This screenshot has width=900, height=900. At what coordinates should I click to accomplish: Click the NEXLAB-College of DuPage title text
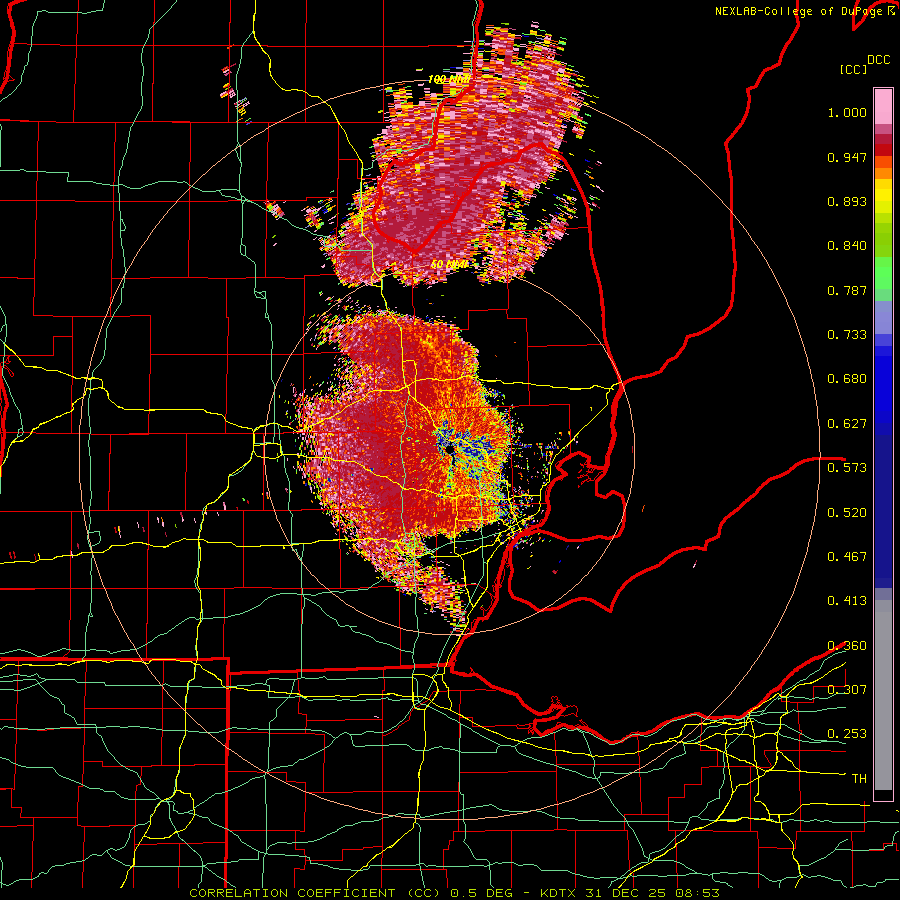tap(800, 11)
